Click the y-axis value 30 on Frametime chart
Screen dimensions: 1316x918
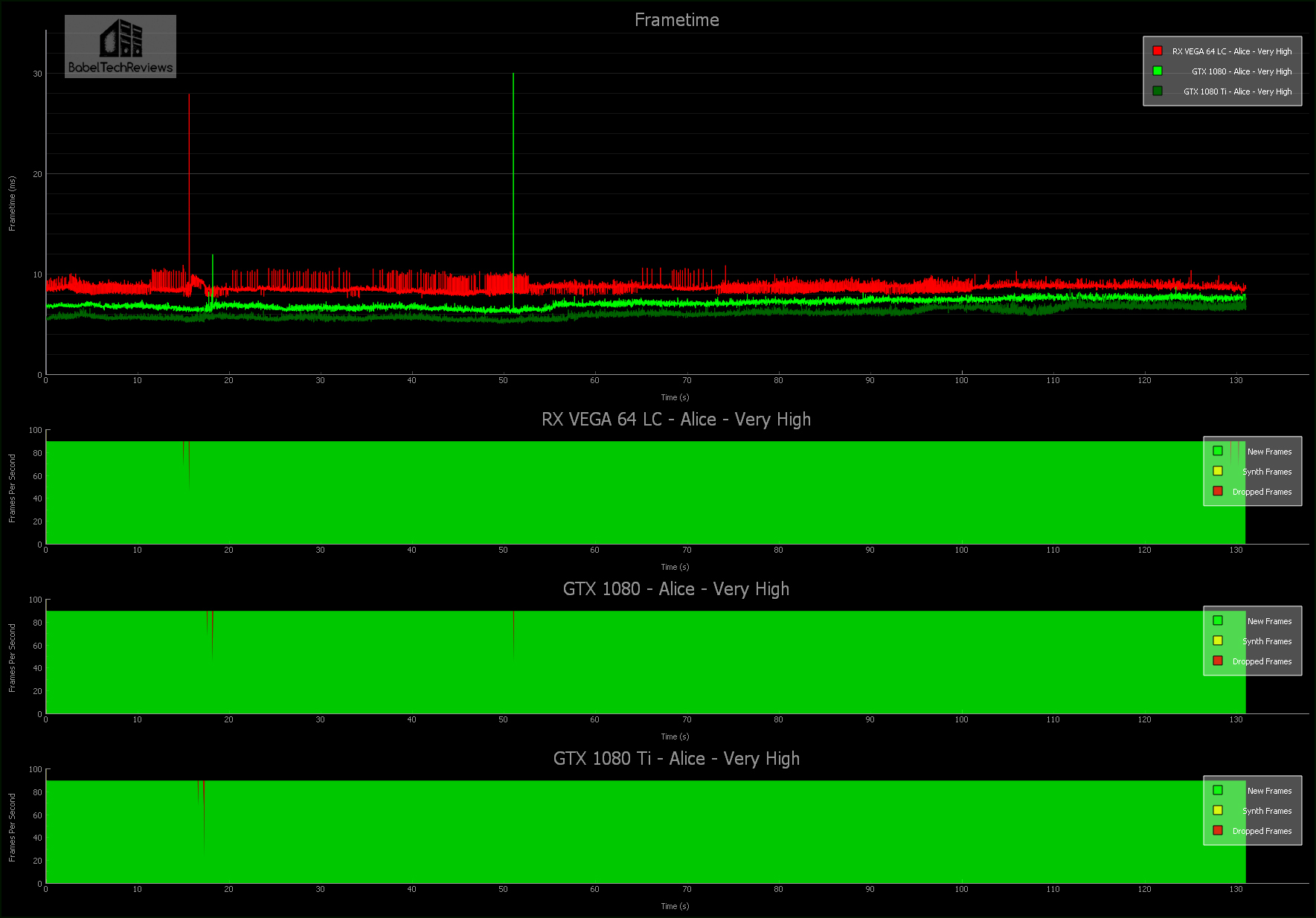tap(37, 74)
